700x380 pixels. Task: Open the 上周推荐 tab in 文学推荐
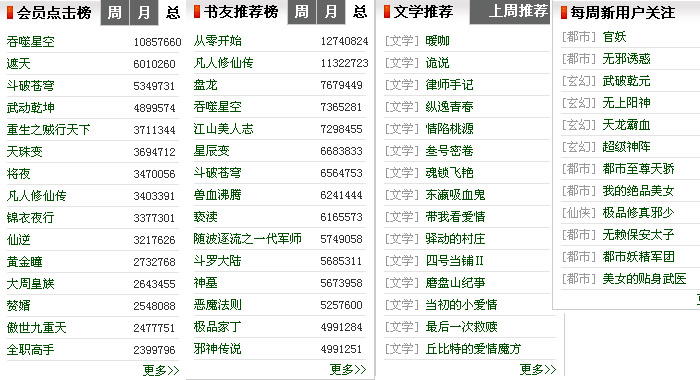(x=510, y=12)
